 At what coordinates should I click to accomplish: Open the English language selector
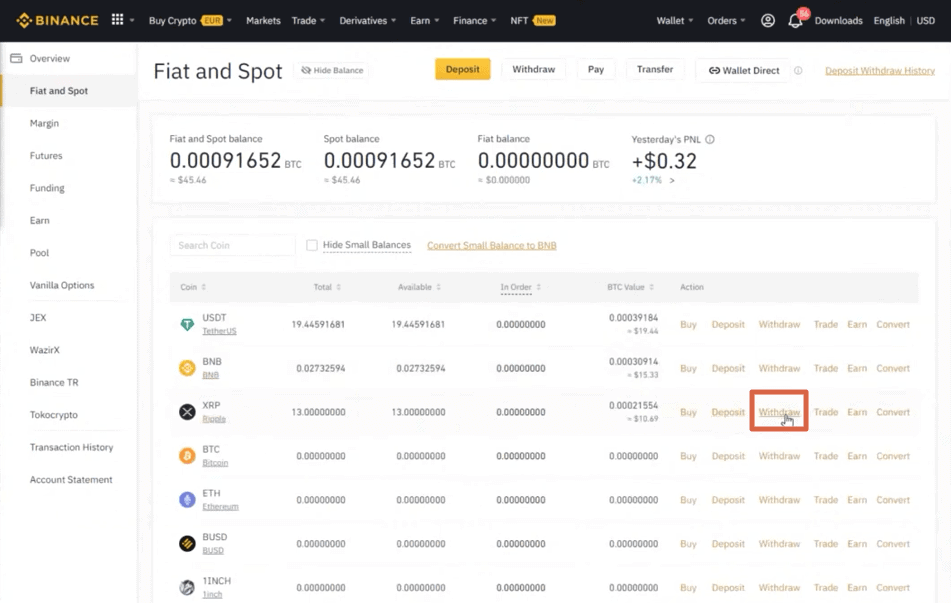tap(889, 21)
